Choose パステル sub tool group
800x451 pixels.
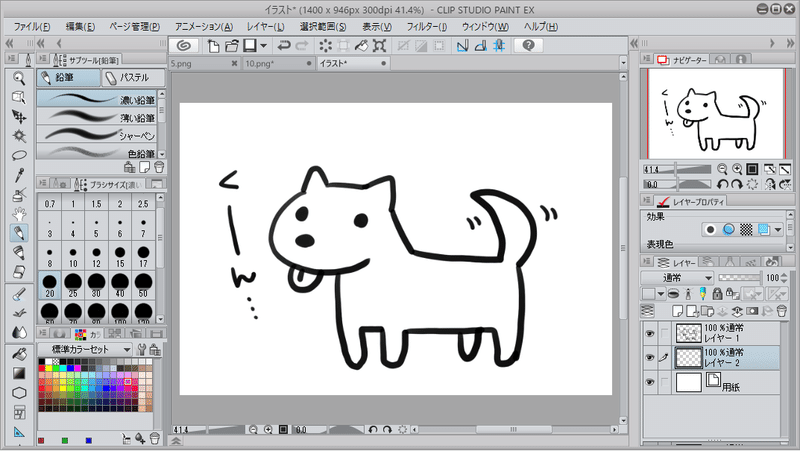[x=133, y=78]
